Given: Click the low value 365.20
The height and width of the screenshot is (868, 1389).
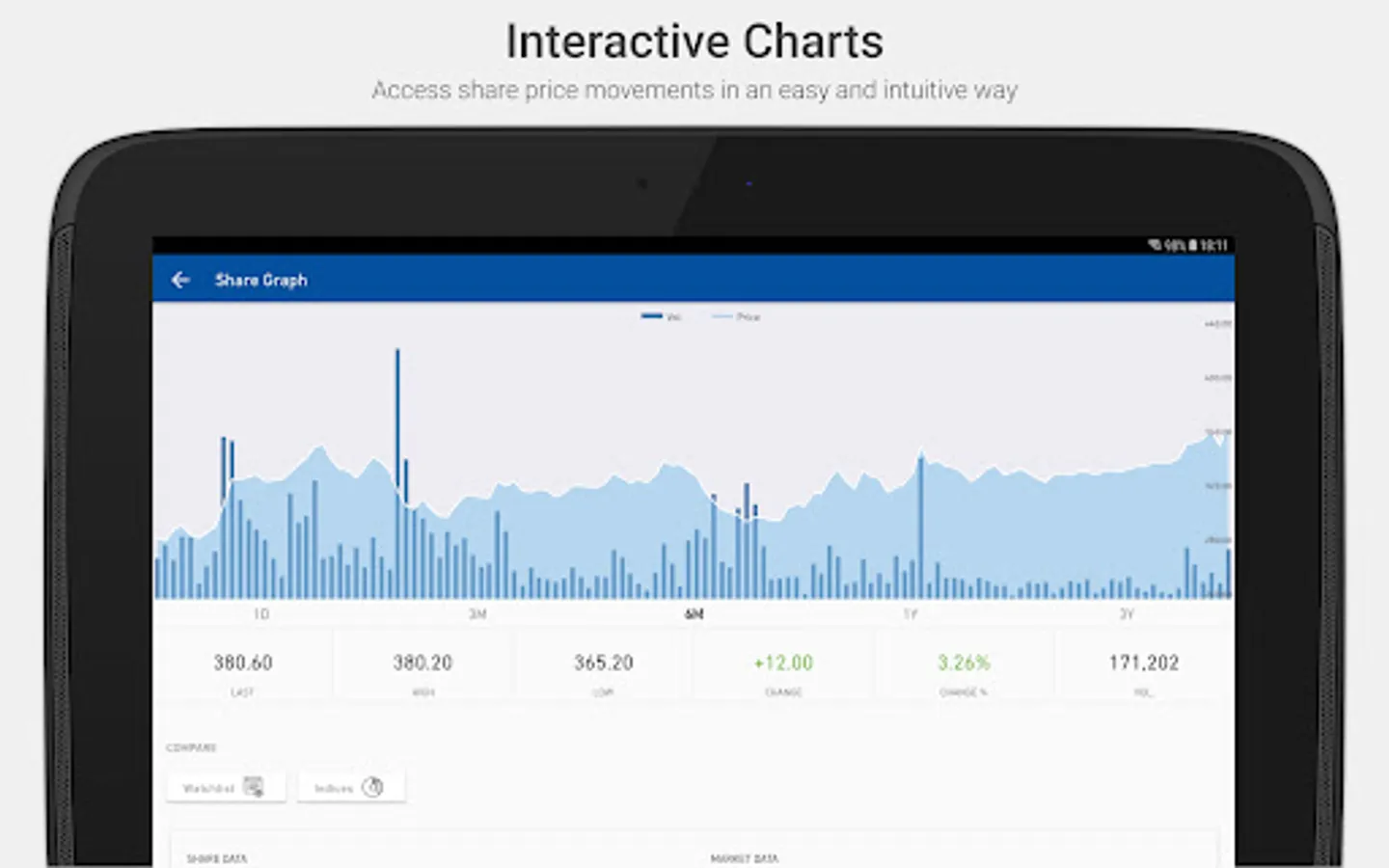Looking at the screenshot, I should pyautogui.click(x=604, y=663).
